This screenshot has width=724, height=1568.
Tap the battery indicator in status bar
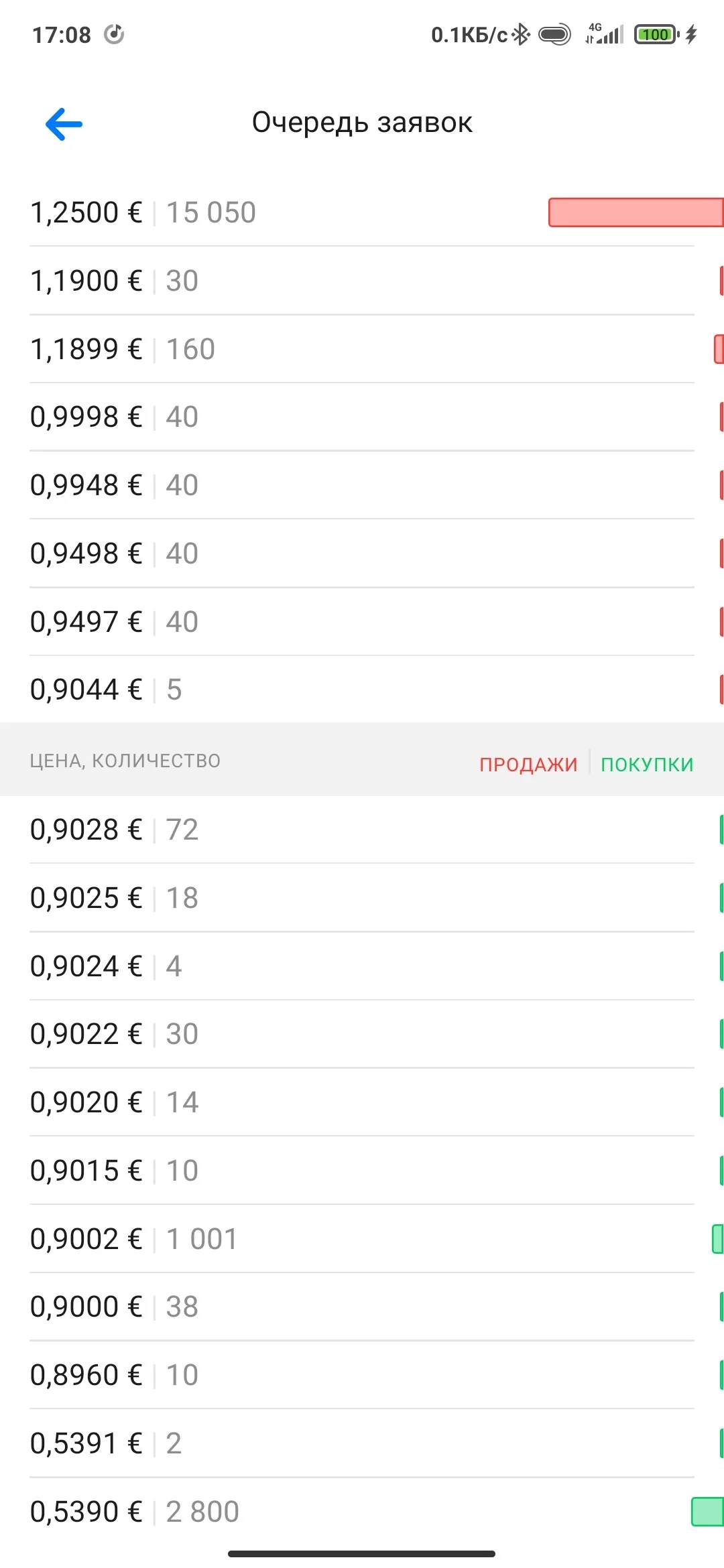tap(657, 34)
